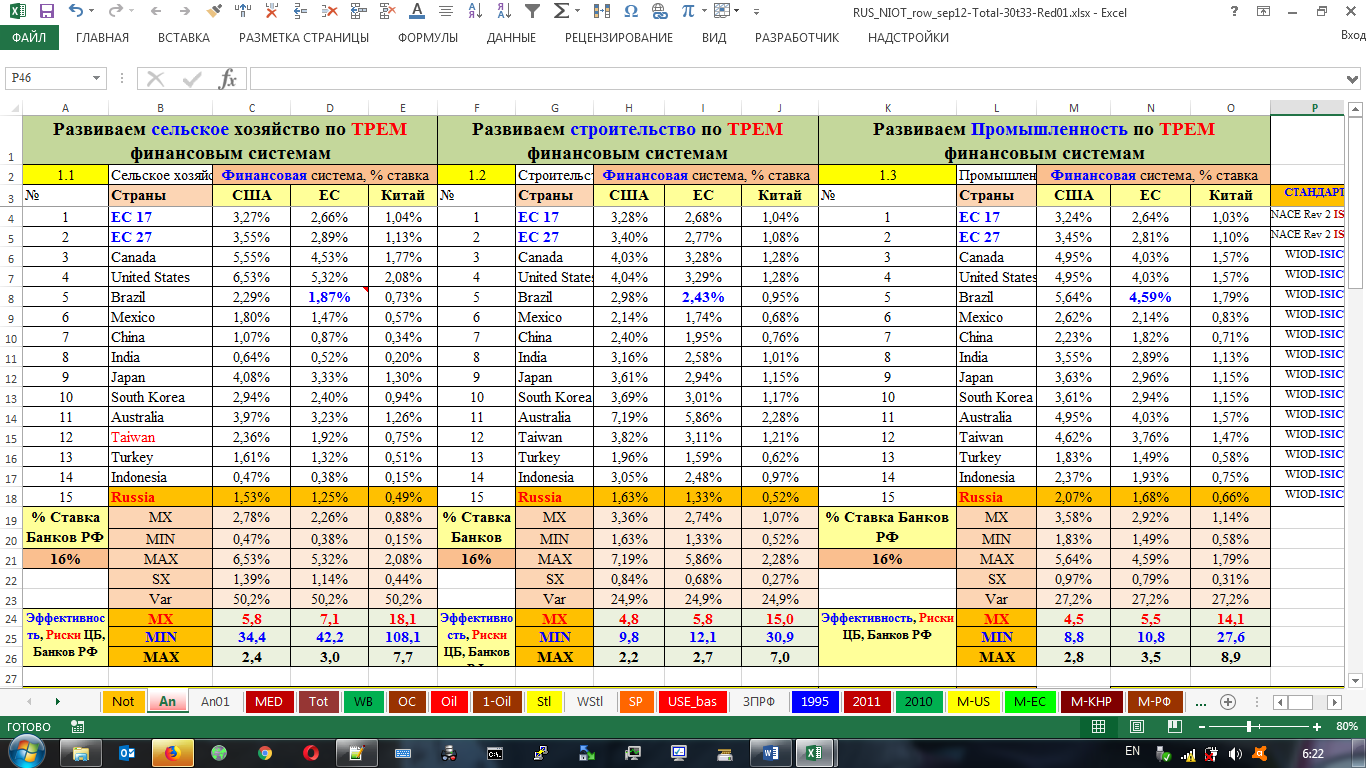
Task: Switch to Normal view in status bar
Action: click(1098, 726)
